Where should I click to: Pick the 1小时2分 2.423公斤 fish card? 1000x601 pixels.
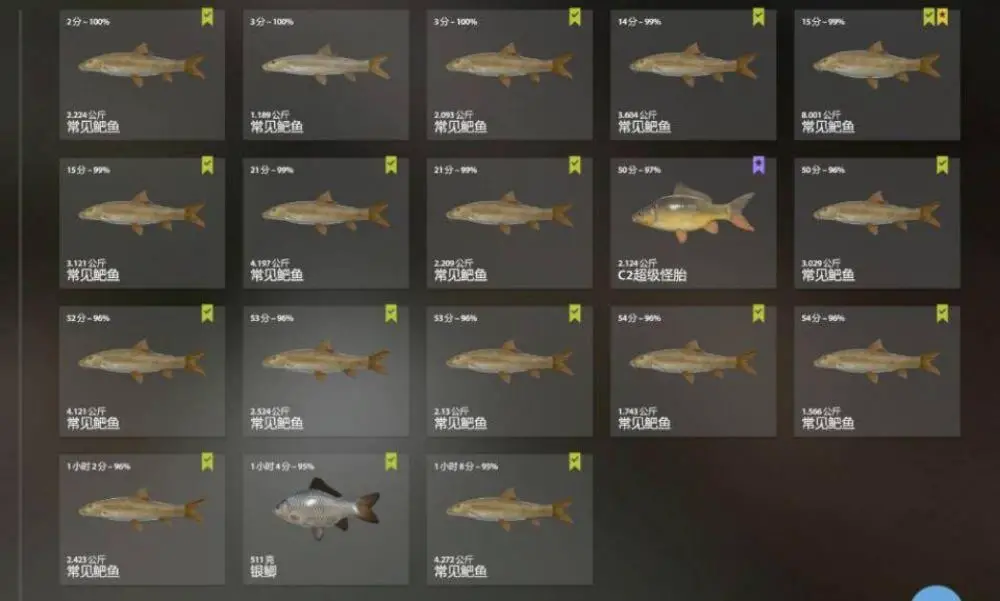142,519
